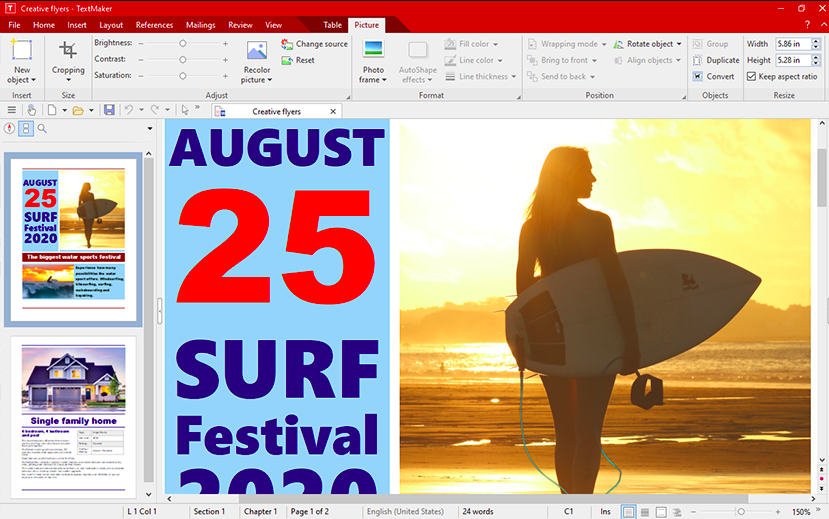Close the Creative flyers document tab
This screenshot has height=519, width=829.
pos(333,112)
